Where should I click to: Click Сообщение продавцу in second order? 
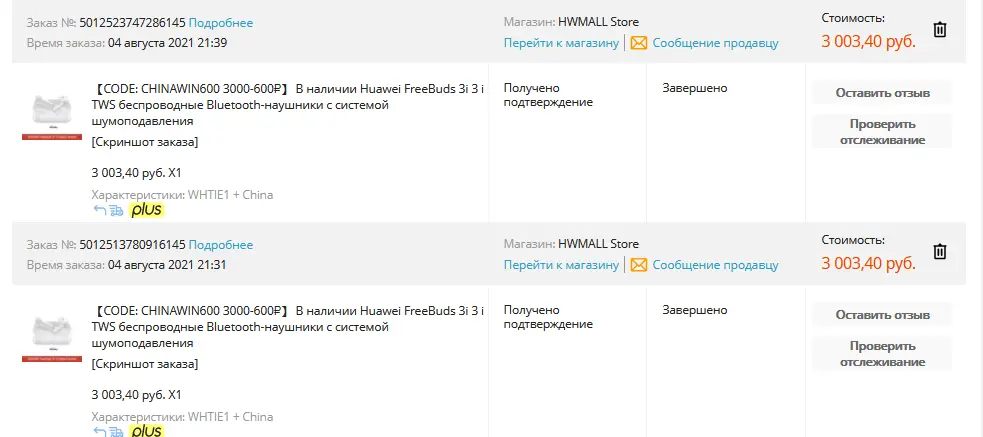(715, 265)
